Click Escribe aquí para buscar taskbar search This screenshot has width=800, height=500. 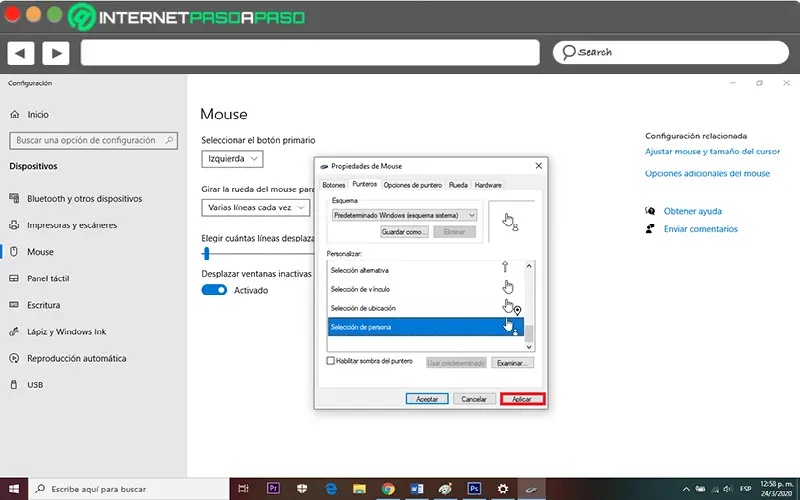(x=129, y=489)
